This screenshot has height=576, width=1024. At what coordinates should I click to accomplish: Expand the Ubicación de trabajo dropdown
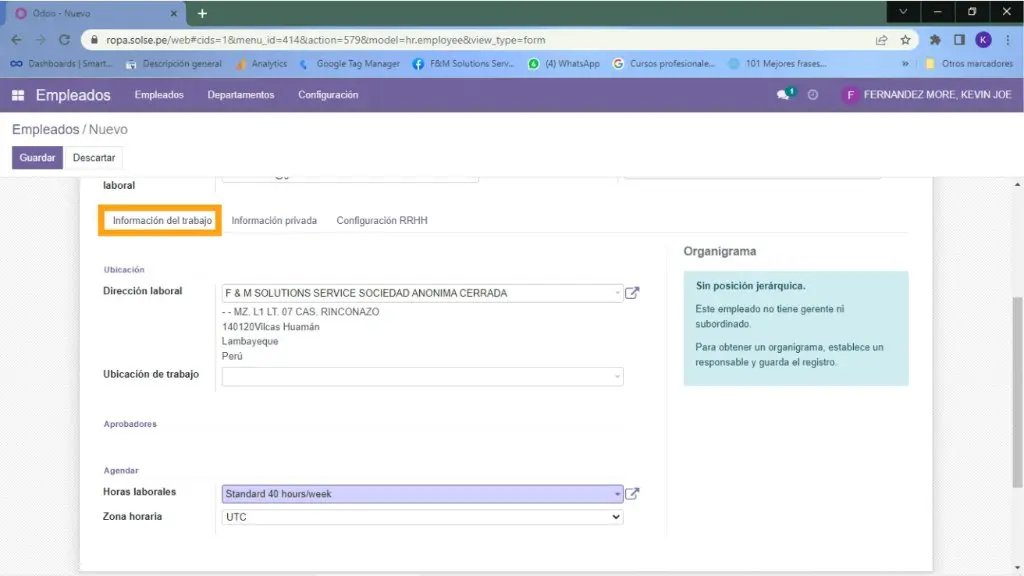tap(617, 377)
